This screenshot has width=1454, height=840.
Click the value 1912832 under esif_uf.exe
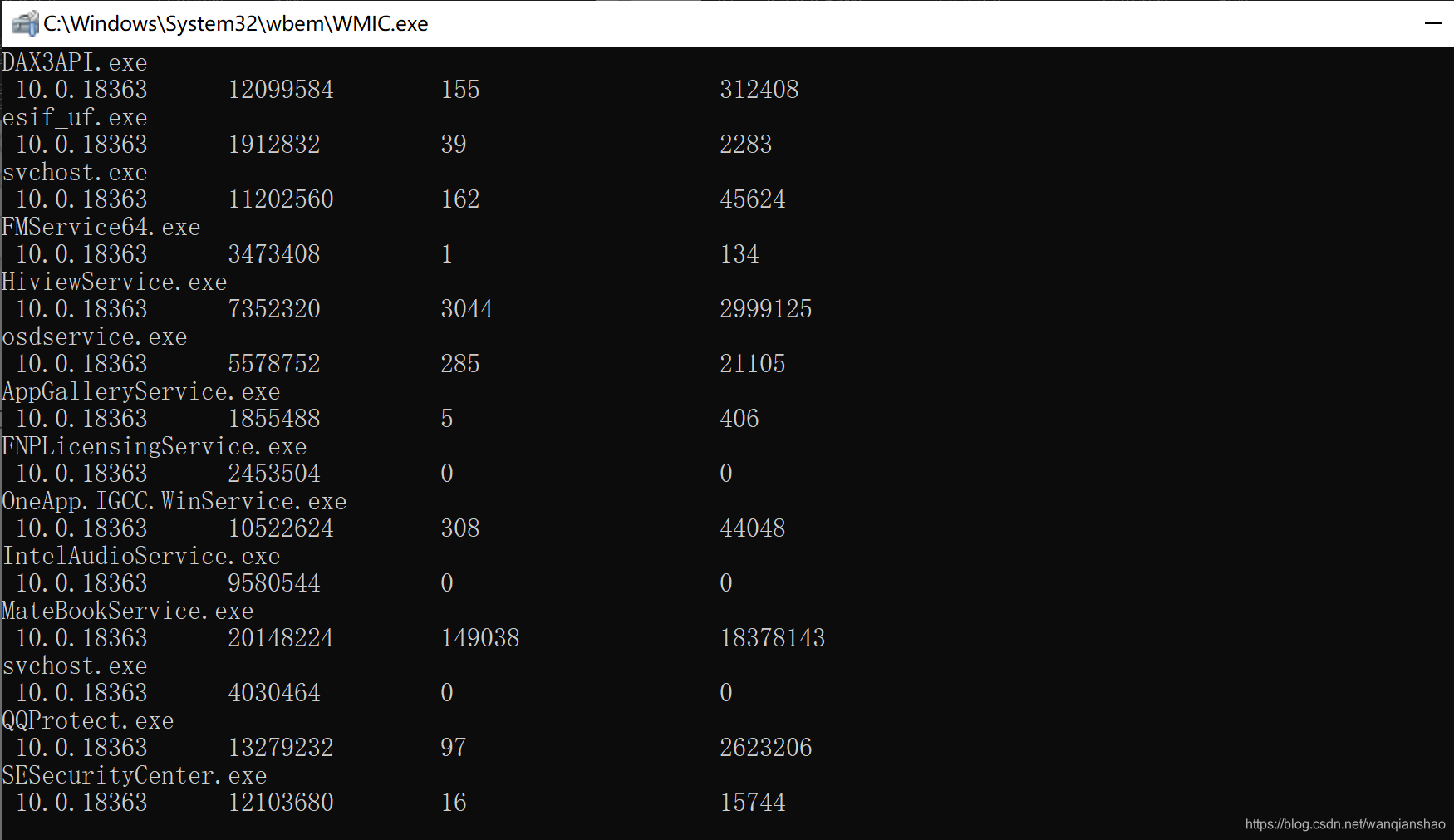pyautogui.click(x=274, y=145)
